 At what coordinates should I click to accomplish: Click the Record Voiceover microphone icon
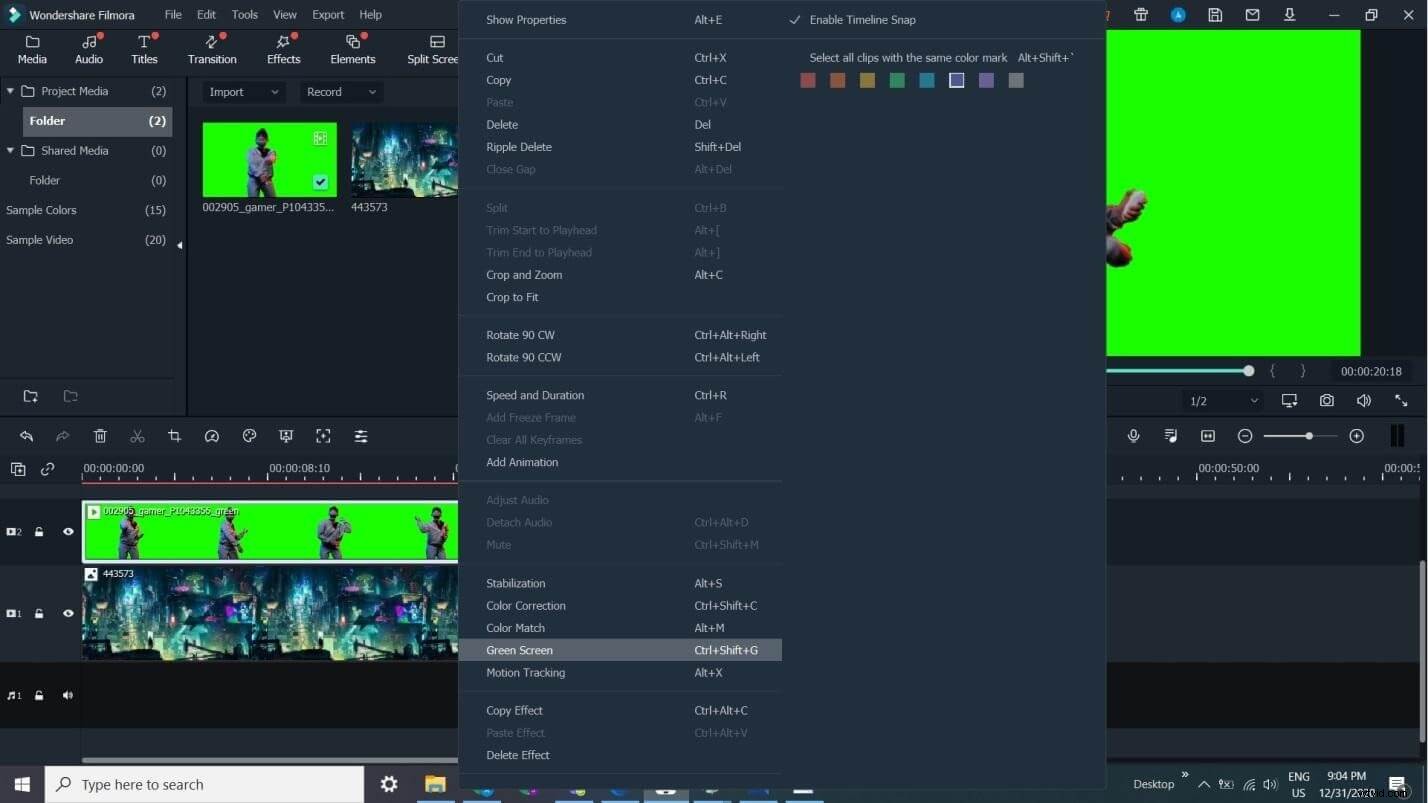(x=1133, y=436)
